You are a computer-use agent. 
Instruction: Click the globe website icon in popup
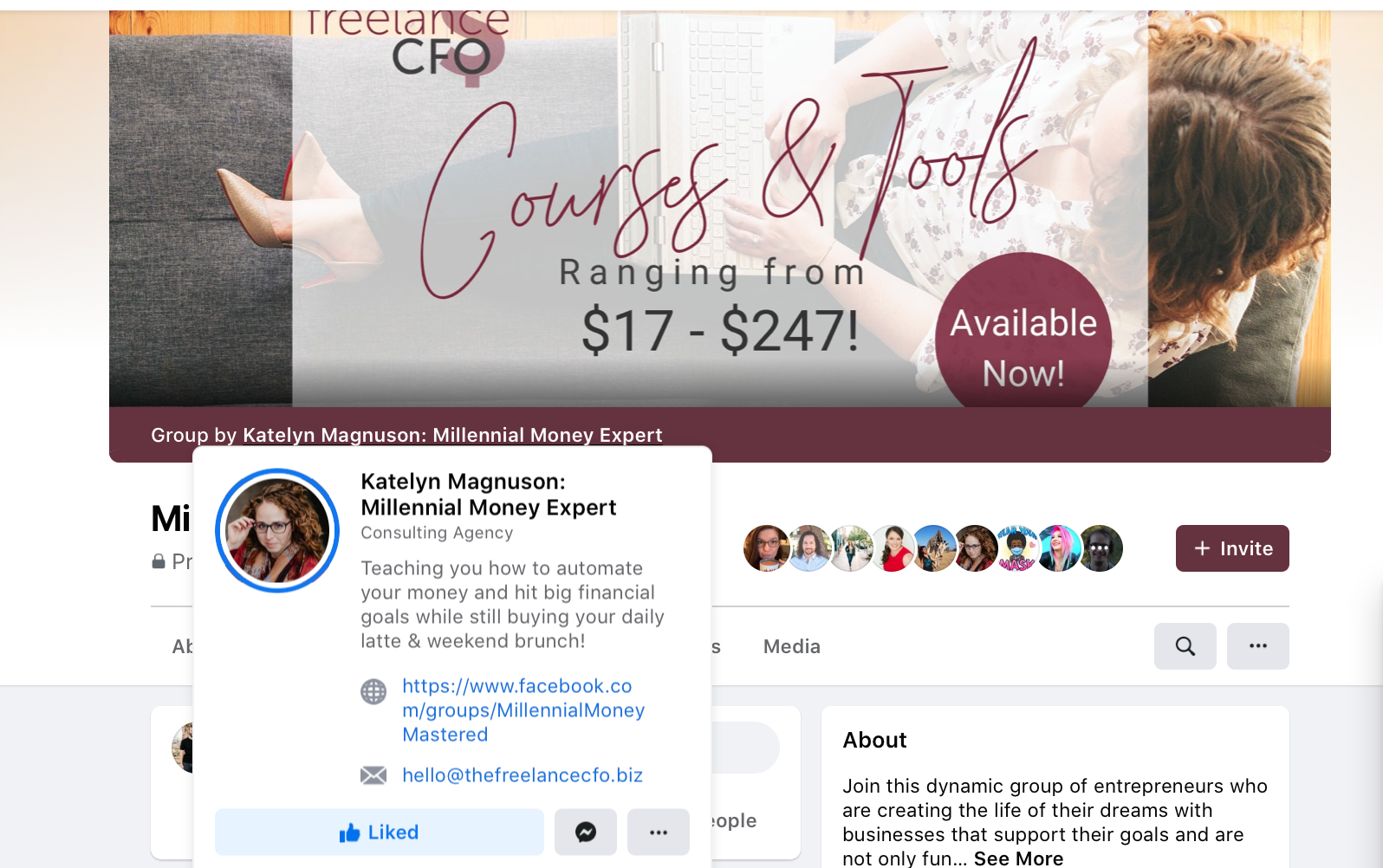click(373, 691)
